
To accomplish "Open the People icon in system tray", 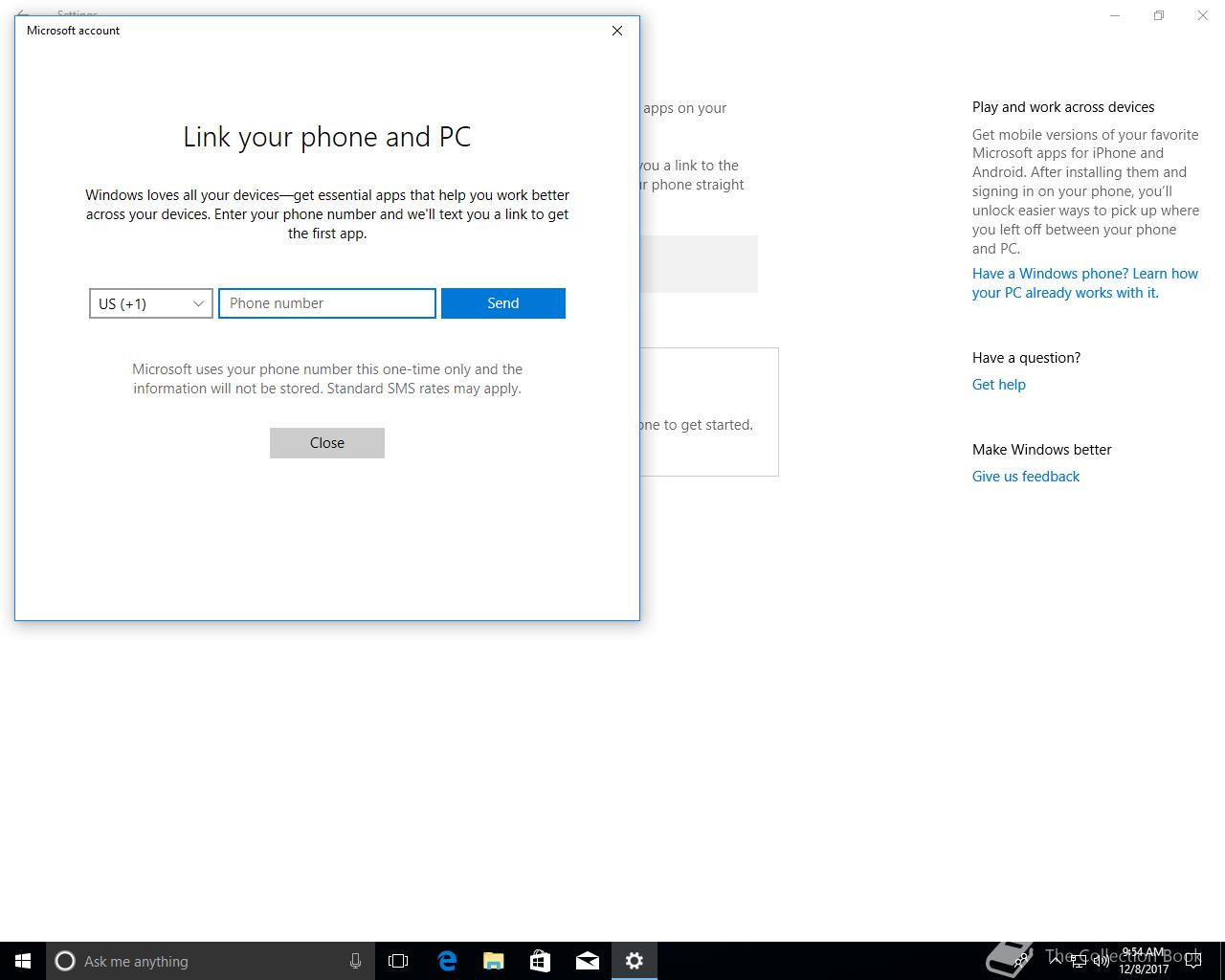I will point(1022,961).
